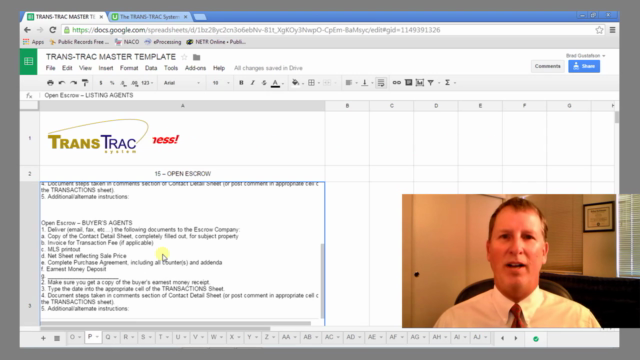Open the merge cells option
The height and width of the screenshot is (360, 640).
pos(327,83)
